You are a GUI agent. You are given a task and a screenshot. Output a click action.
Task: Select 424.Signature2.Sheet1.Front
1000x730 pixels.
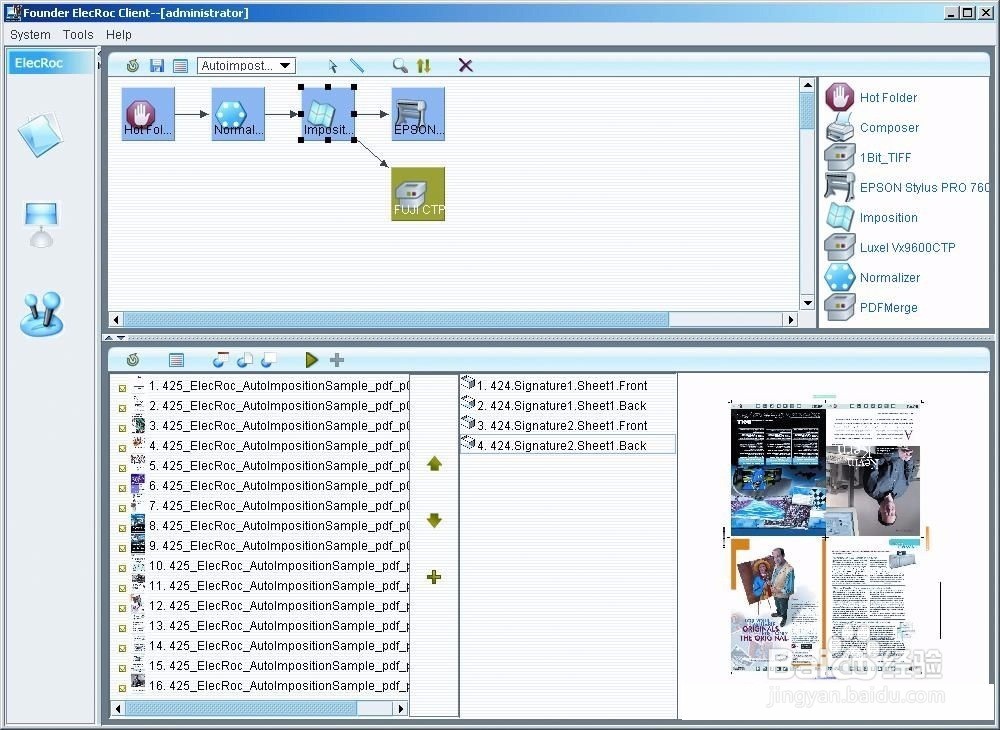(568, 425)
